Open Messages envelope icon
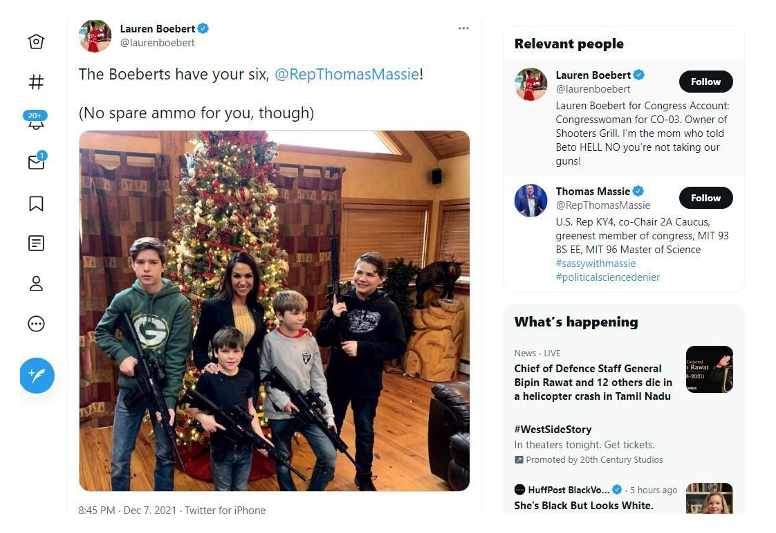Viewport: 776px width, 533px height. [x=36, y=162]
